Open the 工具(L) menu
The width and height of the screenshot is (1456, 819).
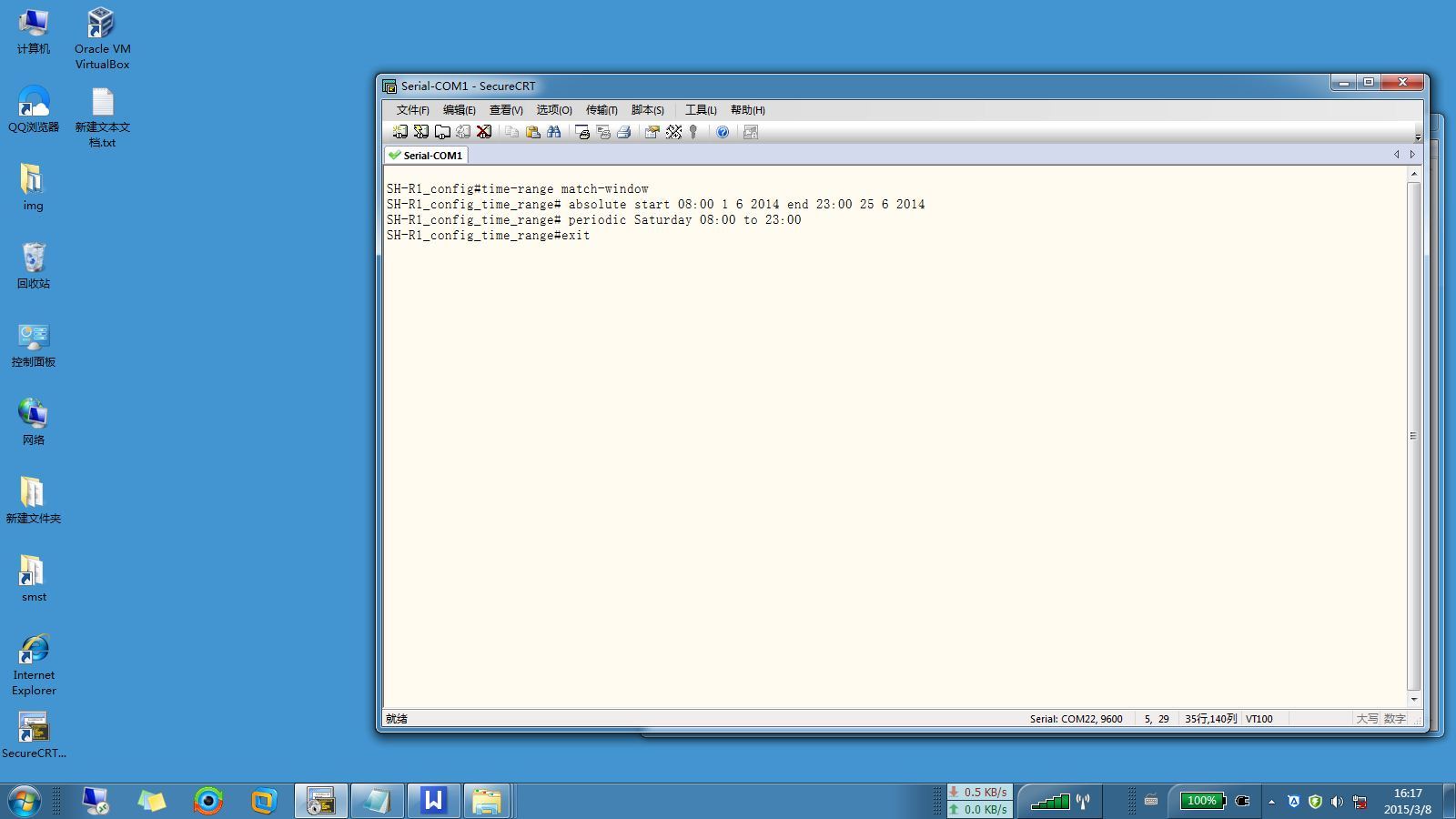pos(701,110)
